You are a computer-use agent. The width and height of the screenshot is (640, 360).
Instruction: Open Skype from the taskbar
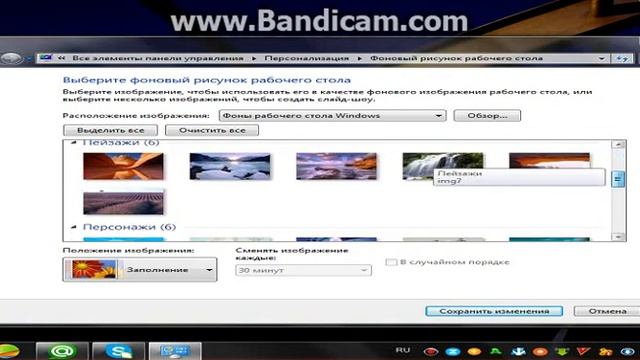(x=118, y=351)
